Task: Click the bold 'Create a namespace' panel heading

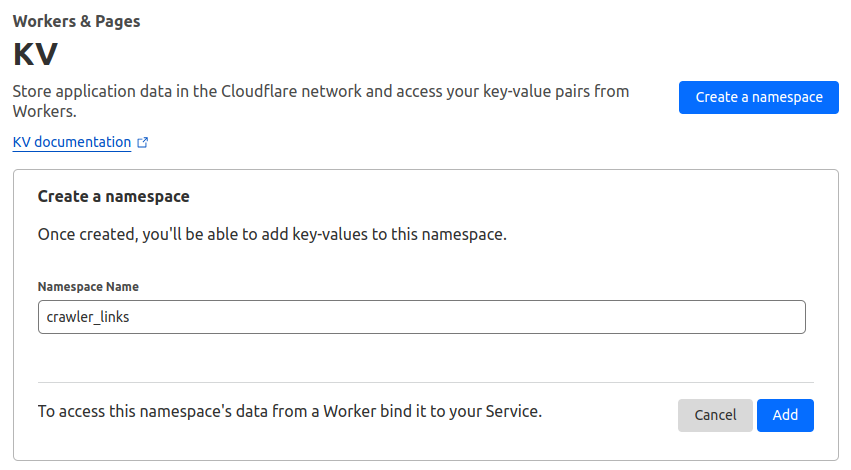Action: (x=113, y=197)
